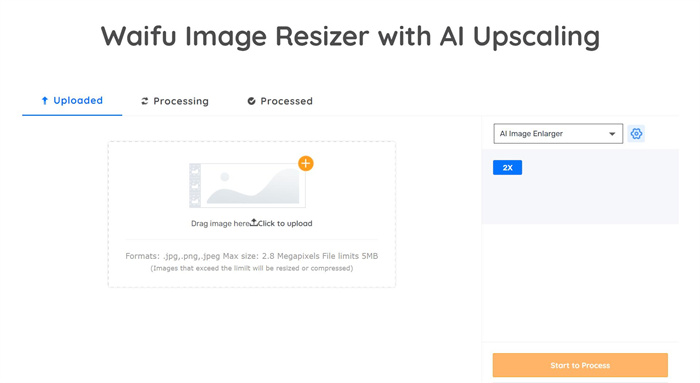Viewport: 700px width, 383px height.
Task: Click the Waifu Image Resizer page heading
Action: (350, 36)
